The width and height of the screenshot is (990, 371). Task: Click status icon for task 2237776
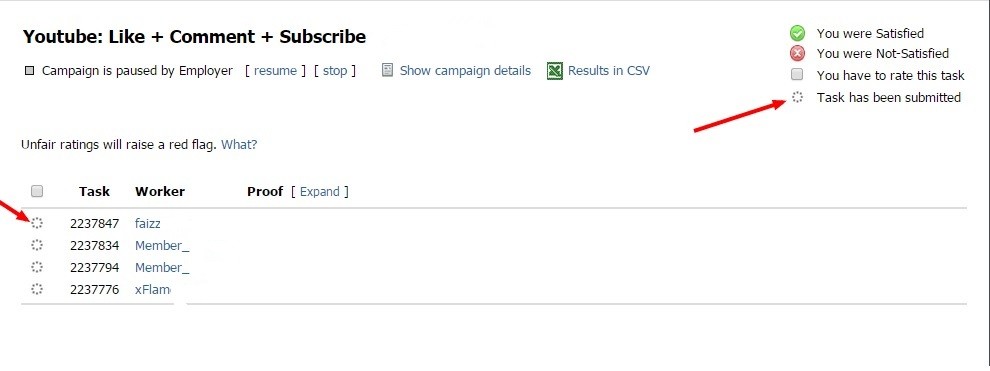pos(37,289)
